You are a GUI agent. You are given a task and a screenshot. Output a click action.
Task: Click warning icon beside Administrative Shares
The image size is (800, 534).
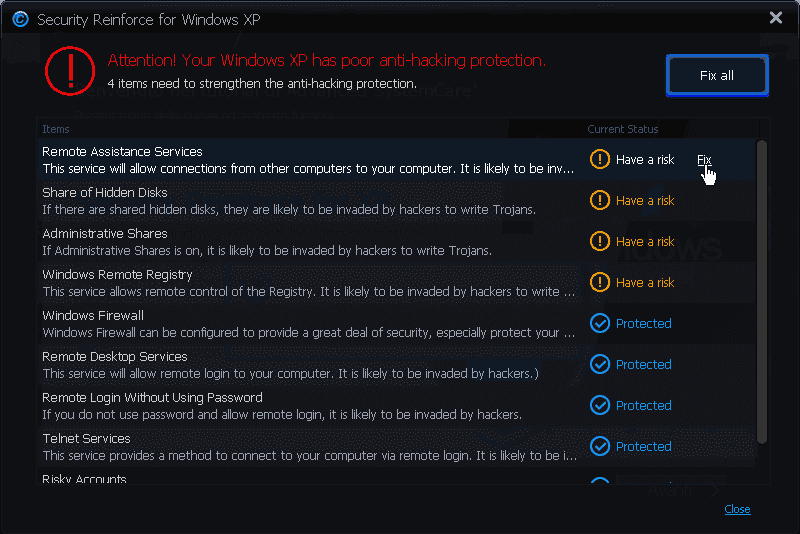(600, 242)
